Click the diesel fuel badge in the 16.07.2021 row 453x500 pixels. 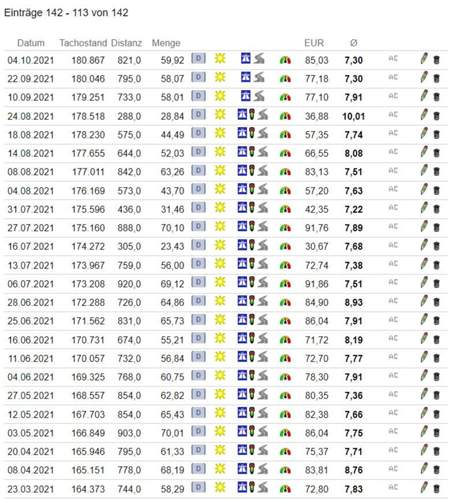click(x=198, y=245)
